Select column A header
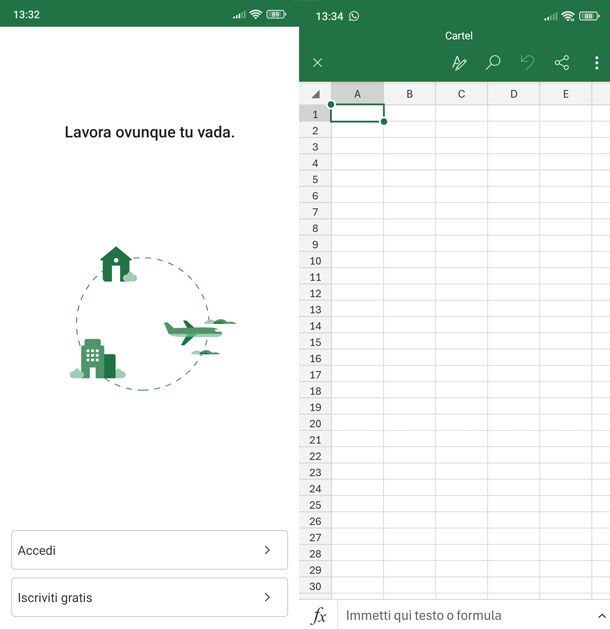610x629 pixels. [x=357, y=94]
